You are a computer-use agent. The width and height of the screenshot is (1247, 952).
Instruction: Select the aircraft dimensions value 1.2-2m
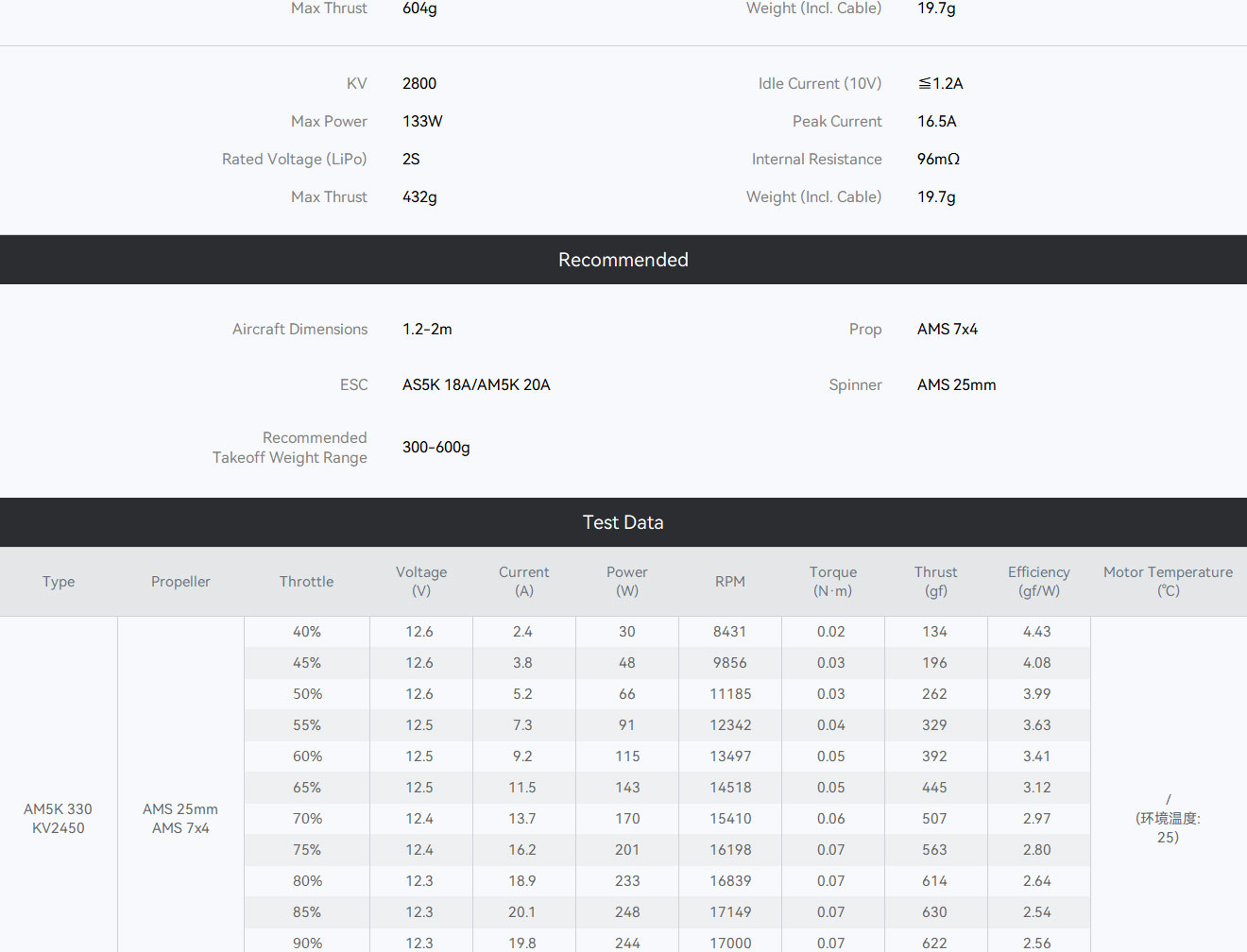click(427, 329)
